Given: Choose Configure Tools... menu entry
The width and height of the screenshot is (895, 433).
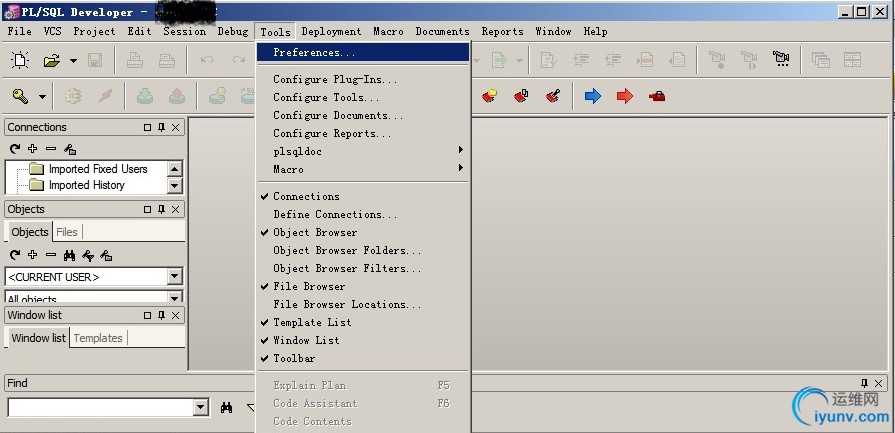Looking at the screenshot, I should [x=363, y=97].
